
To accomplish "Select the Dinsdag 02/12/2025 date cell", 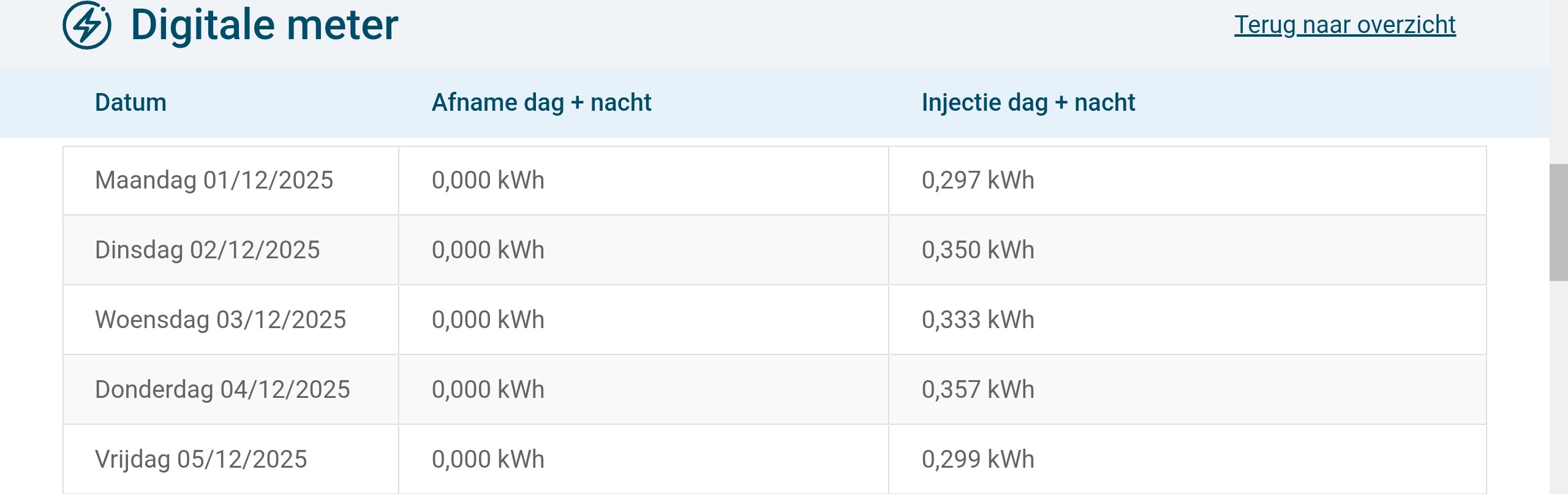I will pos(207,250).
